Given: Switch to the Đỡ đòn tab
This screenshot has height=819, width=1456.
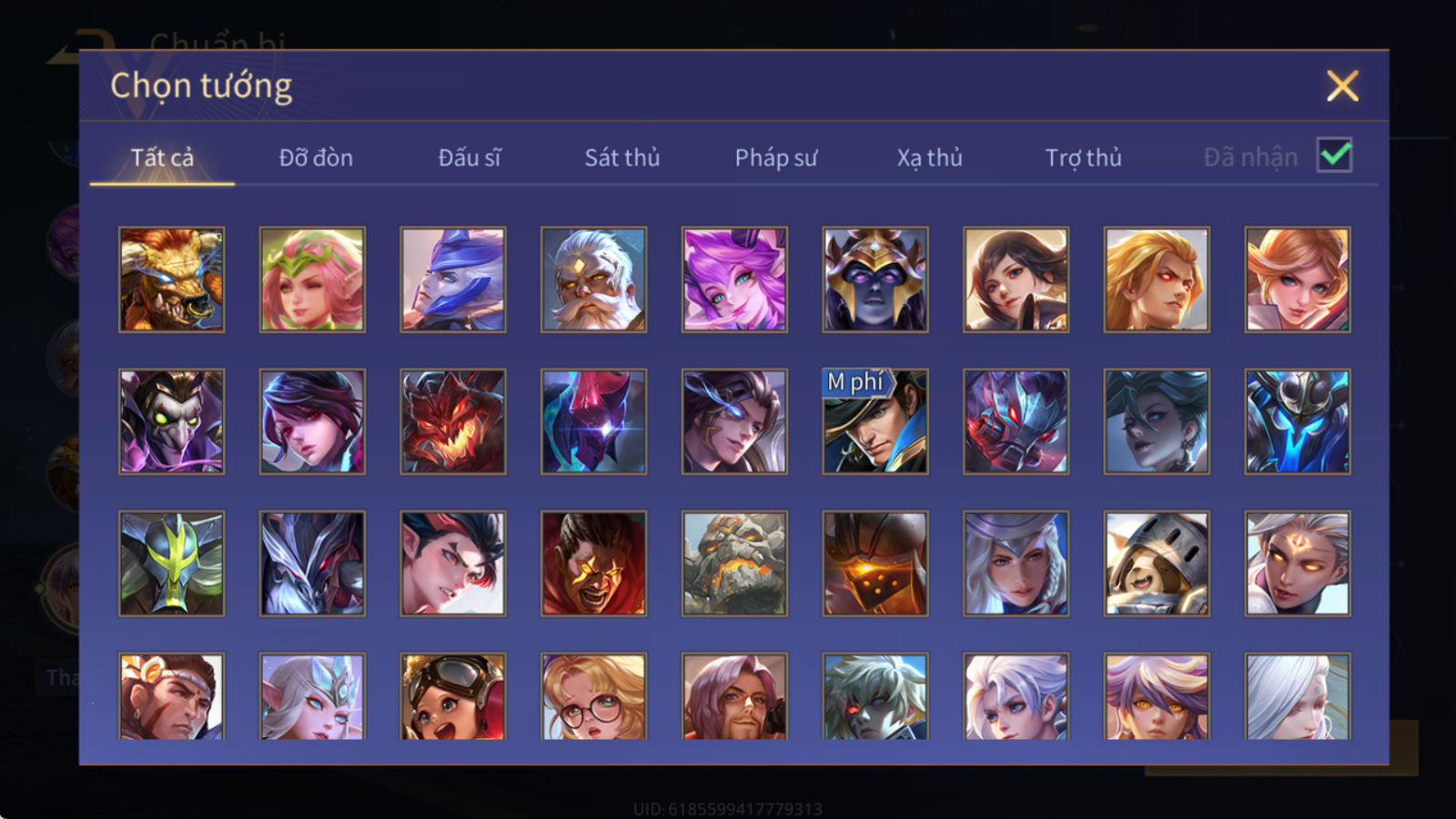Looking at the screenshot, I should coord(316,157).
